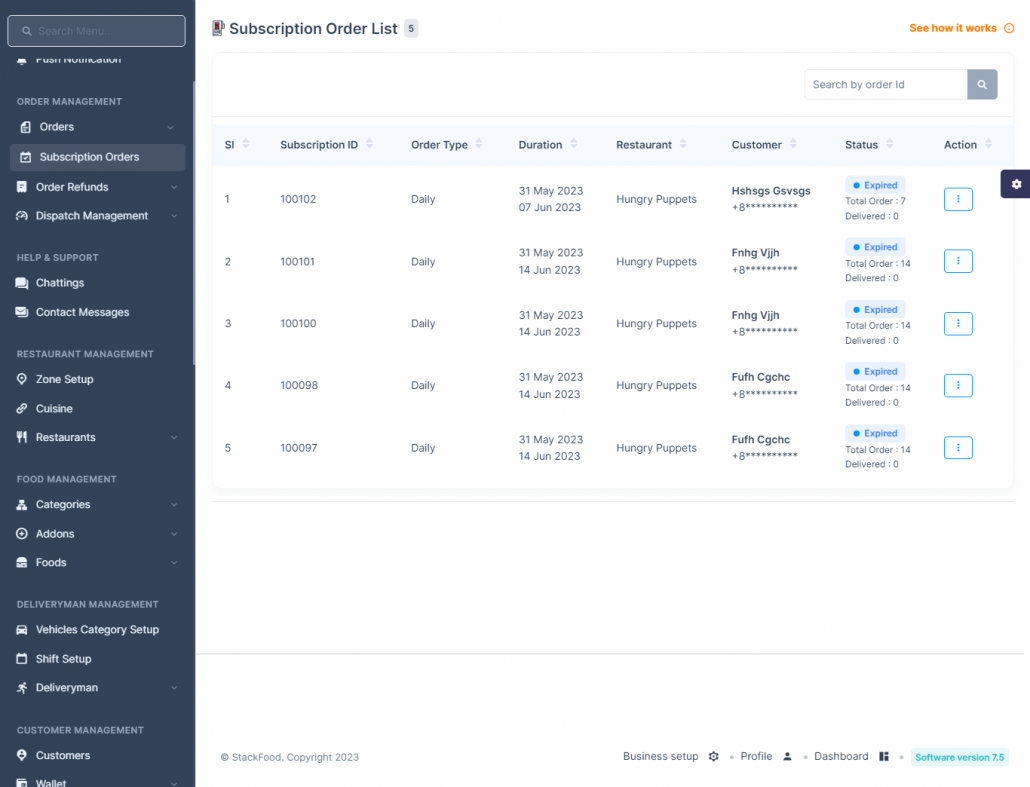This screenshot has height=787, width=1030.
Task: Expand the Dispatch Management chevron
Action: coord(174,216)
